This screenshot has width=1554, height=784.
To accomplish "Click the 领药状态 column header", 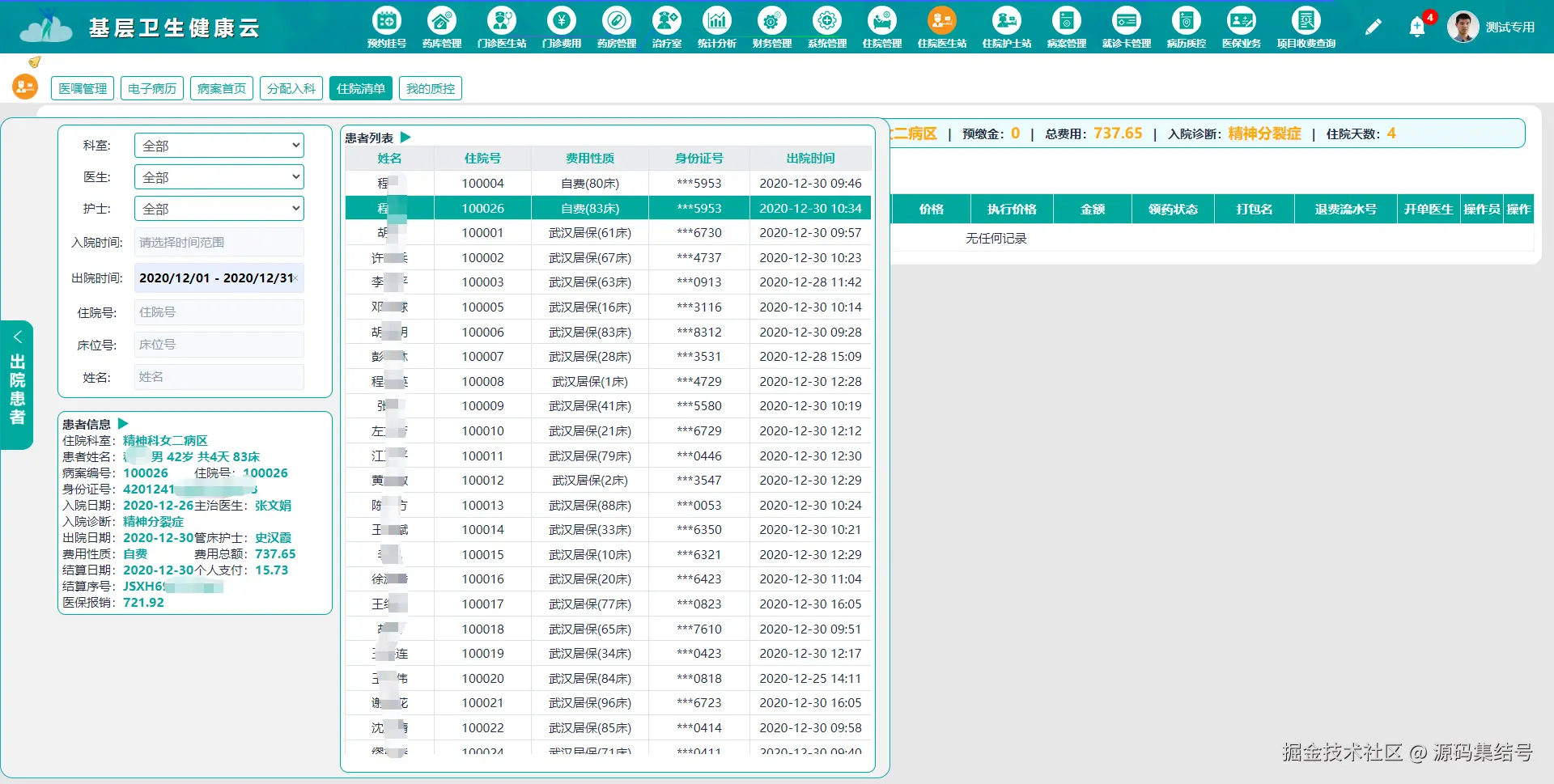I will tap(1173, 209).
